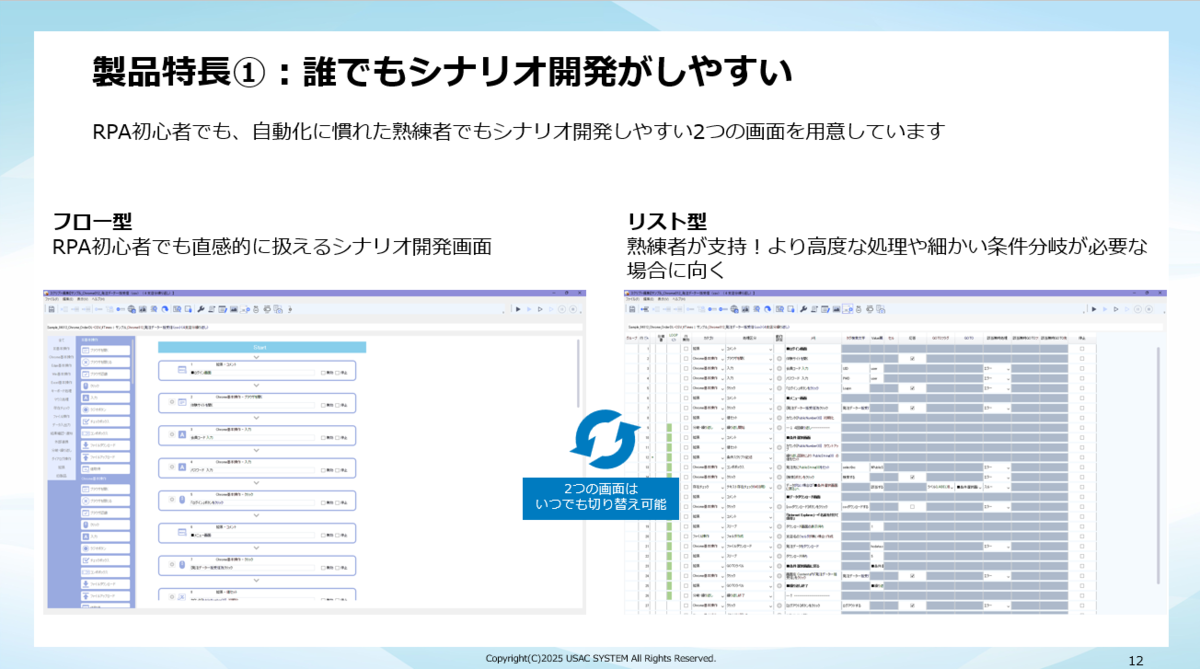Click the Start block at the top of the flow

(262, 347)
